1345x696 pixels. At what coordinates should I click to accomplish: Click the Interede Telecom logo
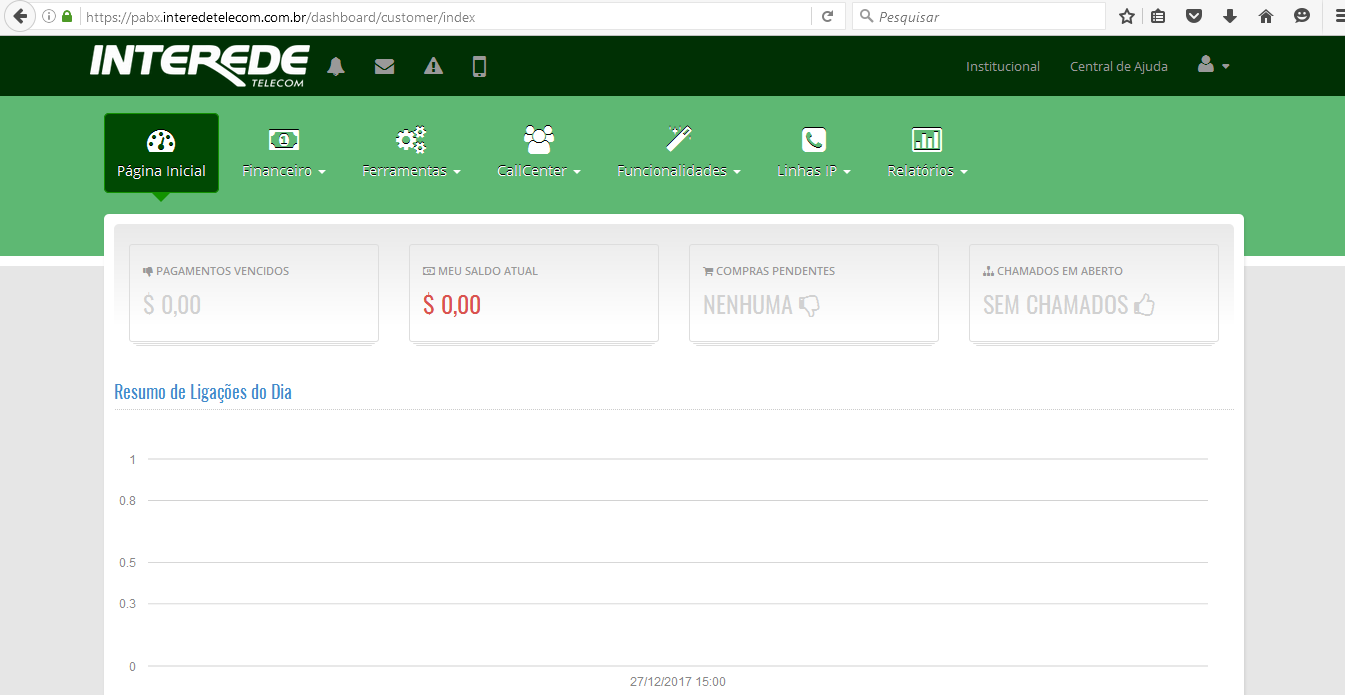[x=200, y=67]
